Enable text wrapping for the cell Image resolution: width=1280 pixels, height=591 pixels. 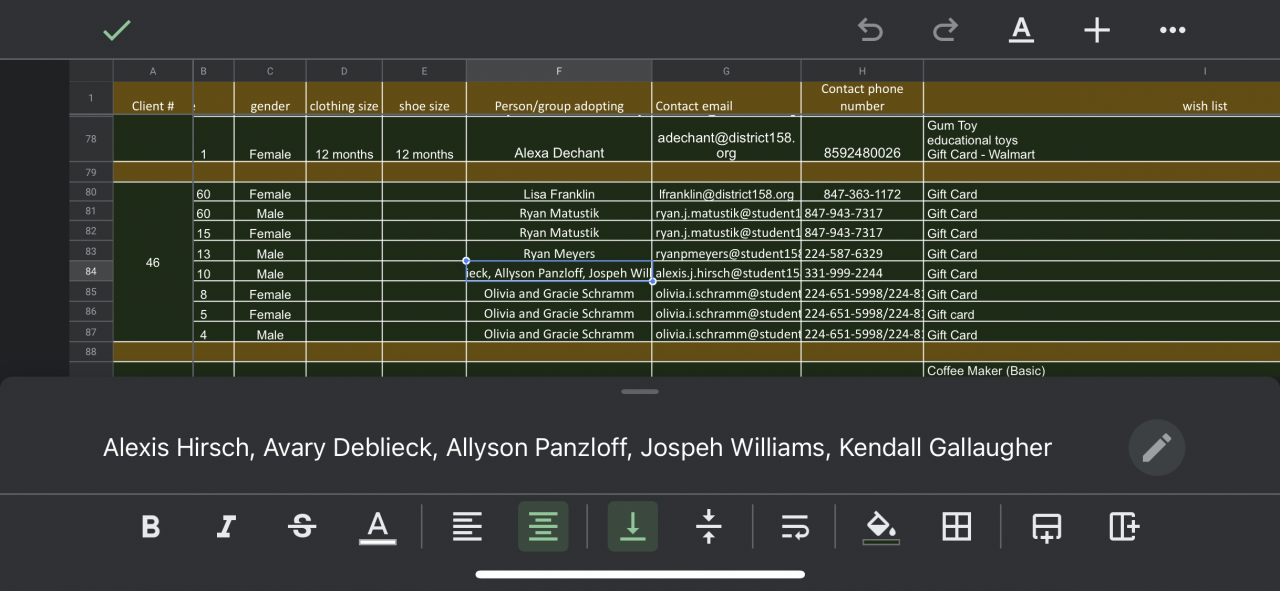795,526
